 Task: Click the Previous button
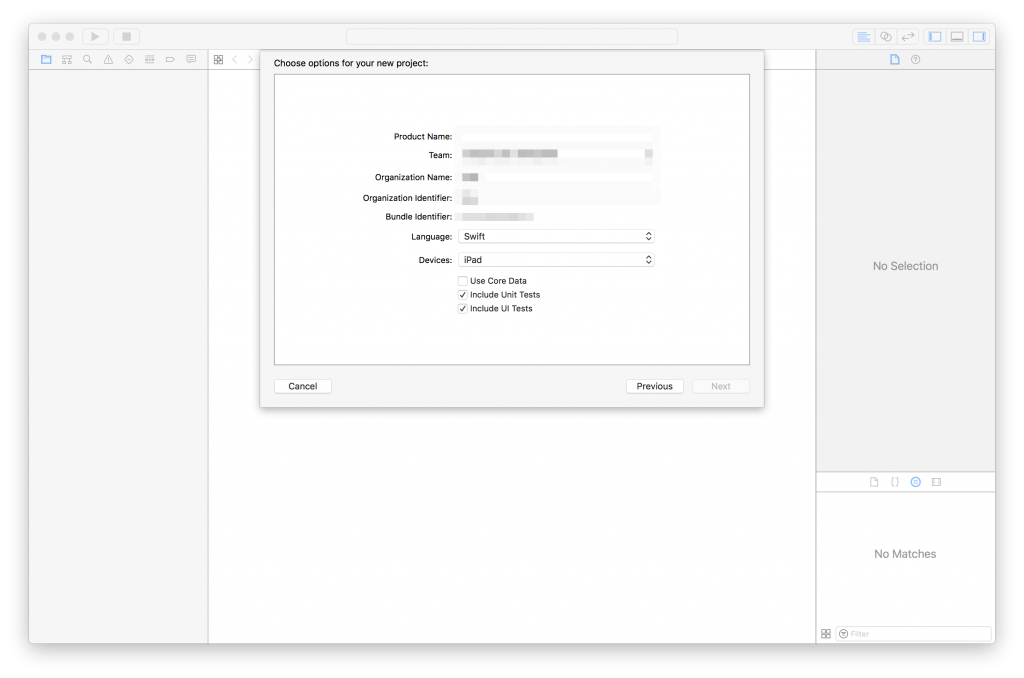click(654, 386)
